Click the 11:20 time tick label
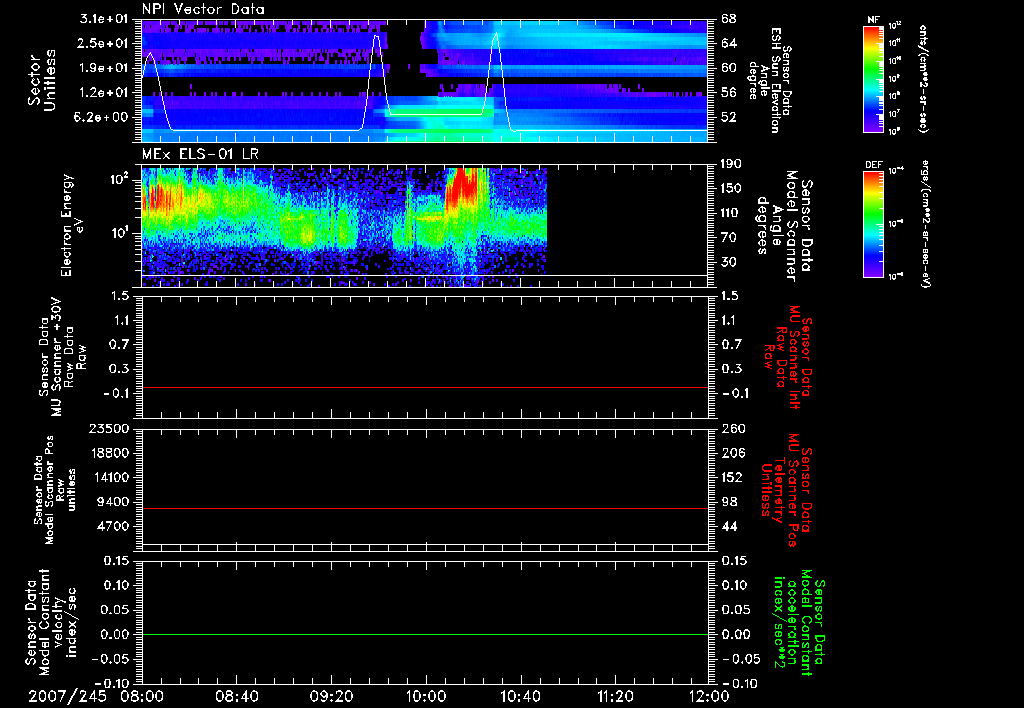 pos(615,696)
